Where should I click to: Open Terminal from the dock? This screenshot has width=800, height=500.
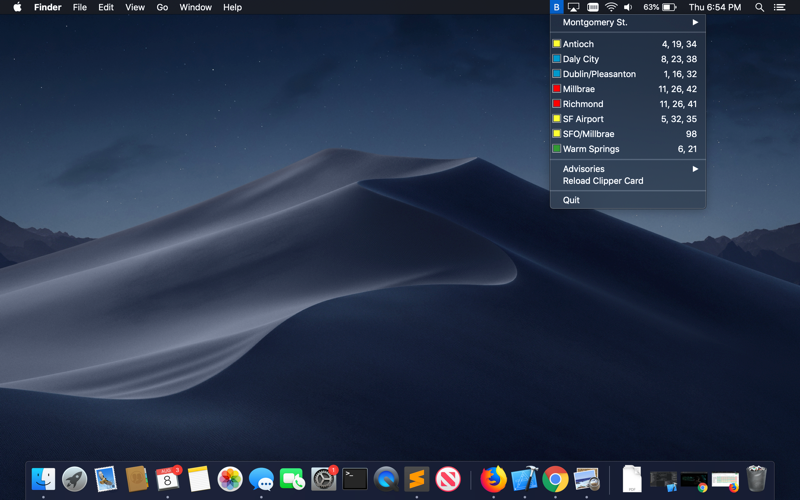pos(355,479)
